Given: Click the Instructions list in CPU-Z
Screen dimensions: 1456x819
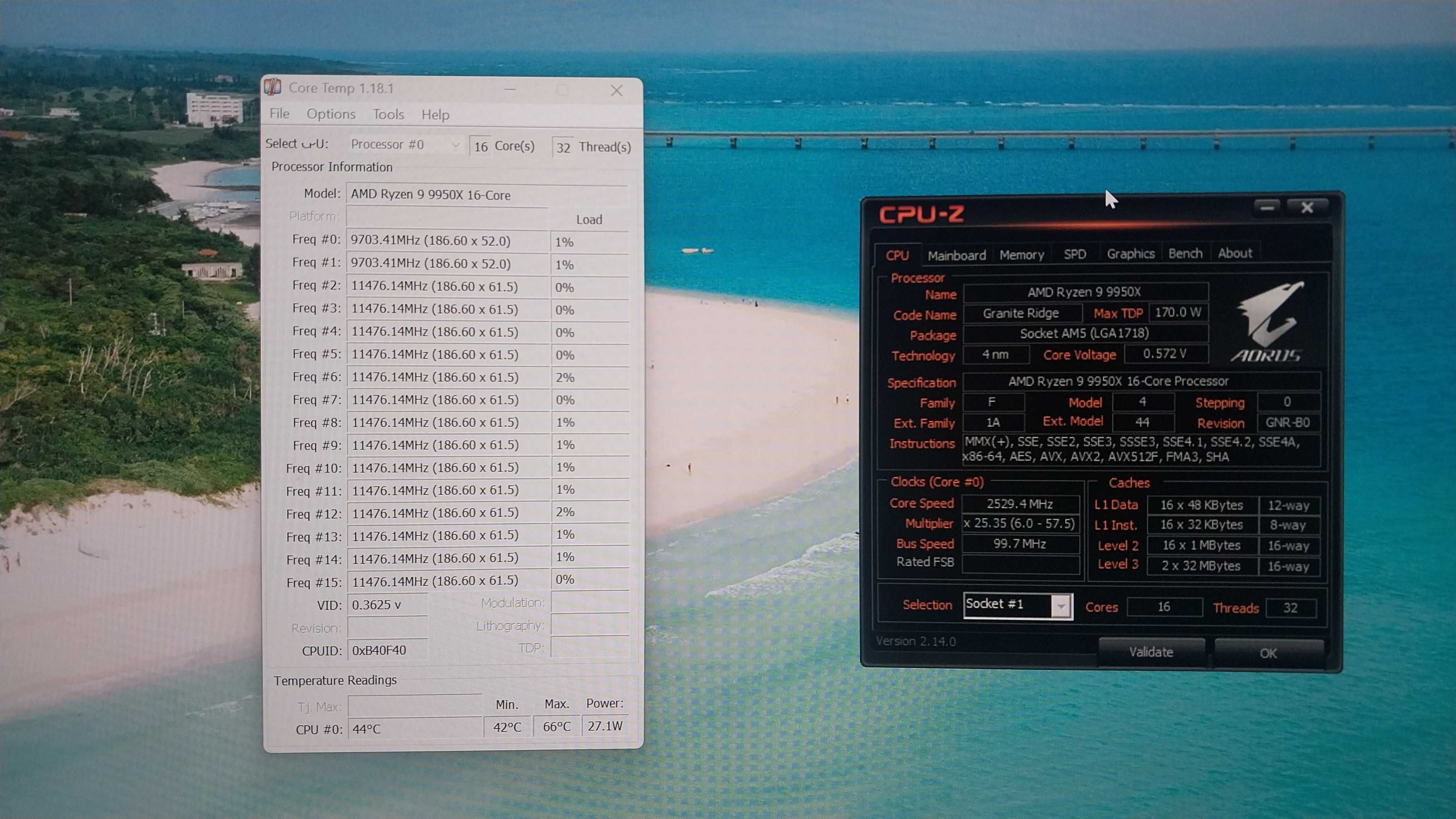Looking at the screenshot, I should [1141, 449].
